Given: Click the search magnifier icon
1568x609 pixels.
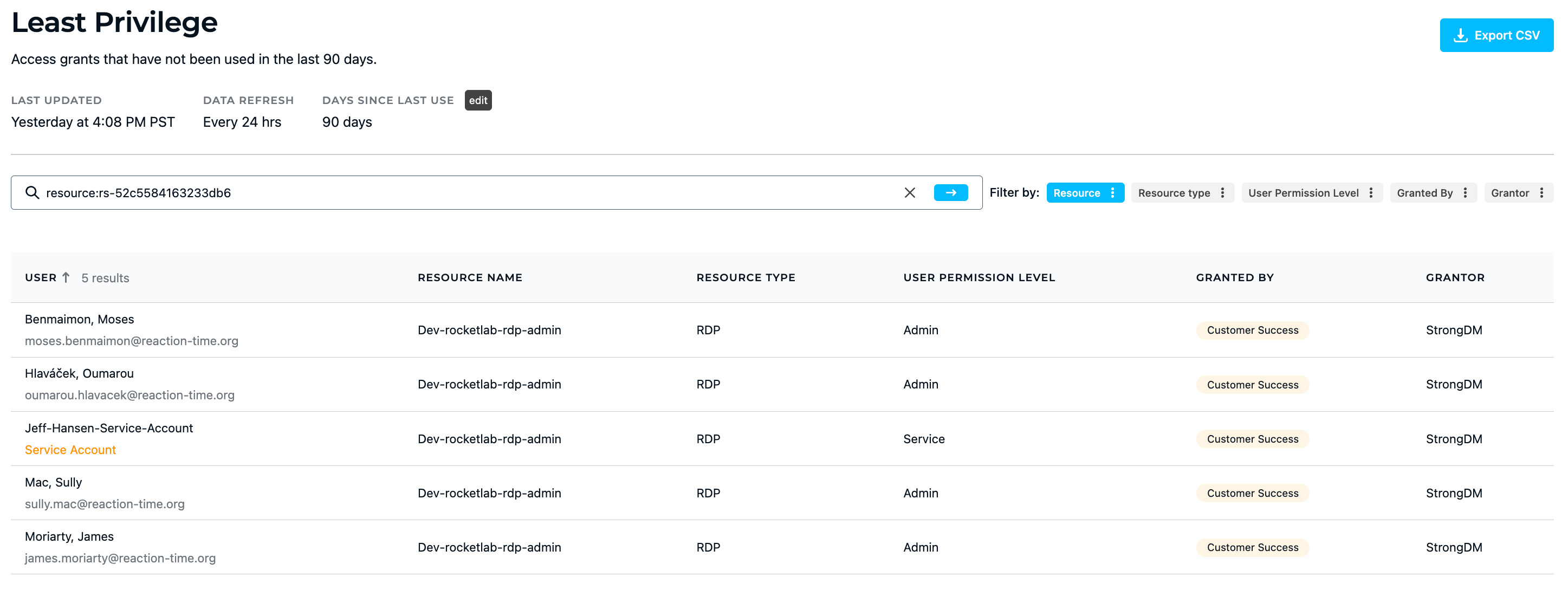Looking at the screenshot, I should pyautogui.click(x=33, y=193).
